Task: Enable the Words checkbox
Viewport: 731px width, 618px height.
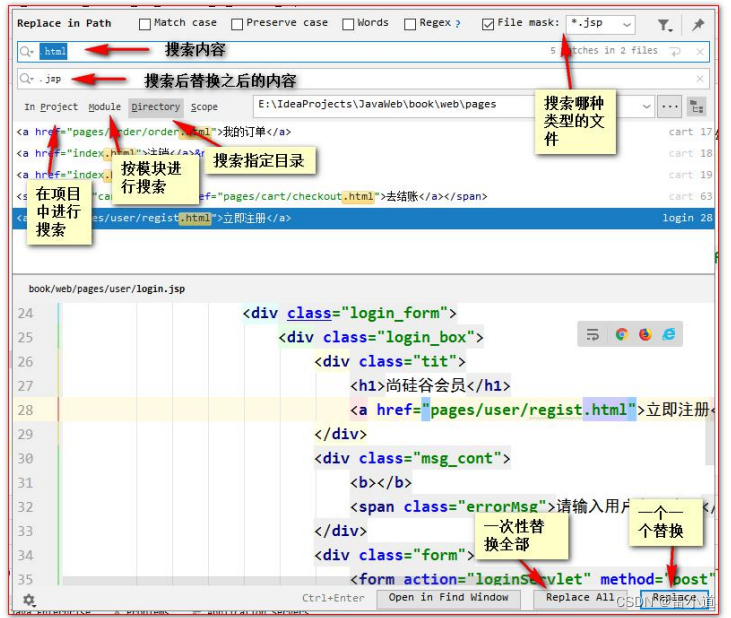Action: [348, 24]
